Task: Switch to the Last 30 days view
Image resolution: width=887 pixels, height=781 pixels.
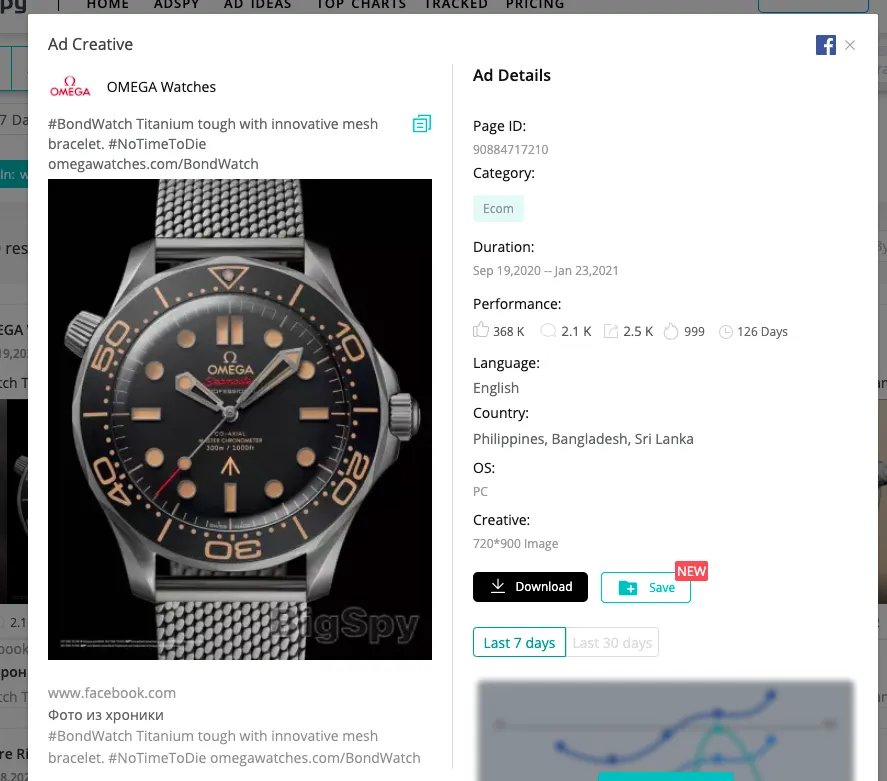Action: tap(612, 642)
